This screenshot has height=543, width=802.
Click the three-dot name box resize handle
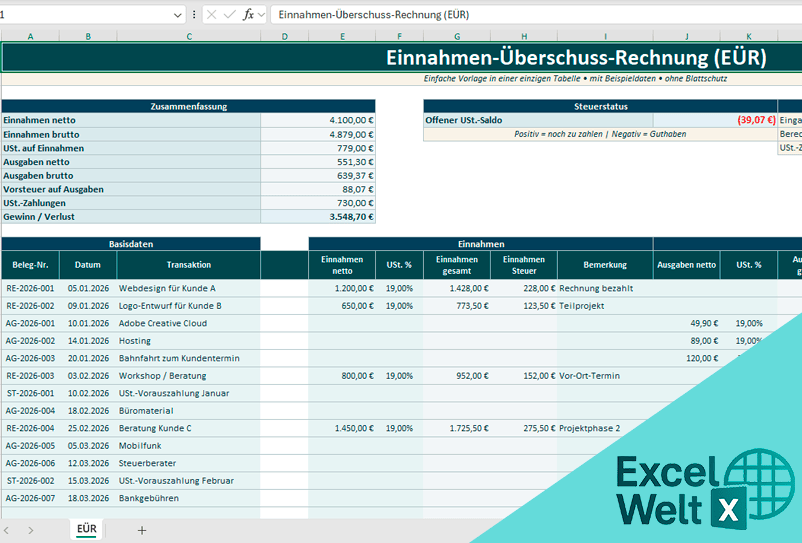pyautogui.click(x=193, y=15)
